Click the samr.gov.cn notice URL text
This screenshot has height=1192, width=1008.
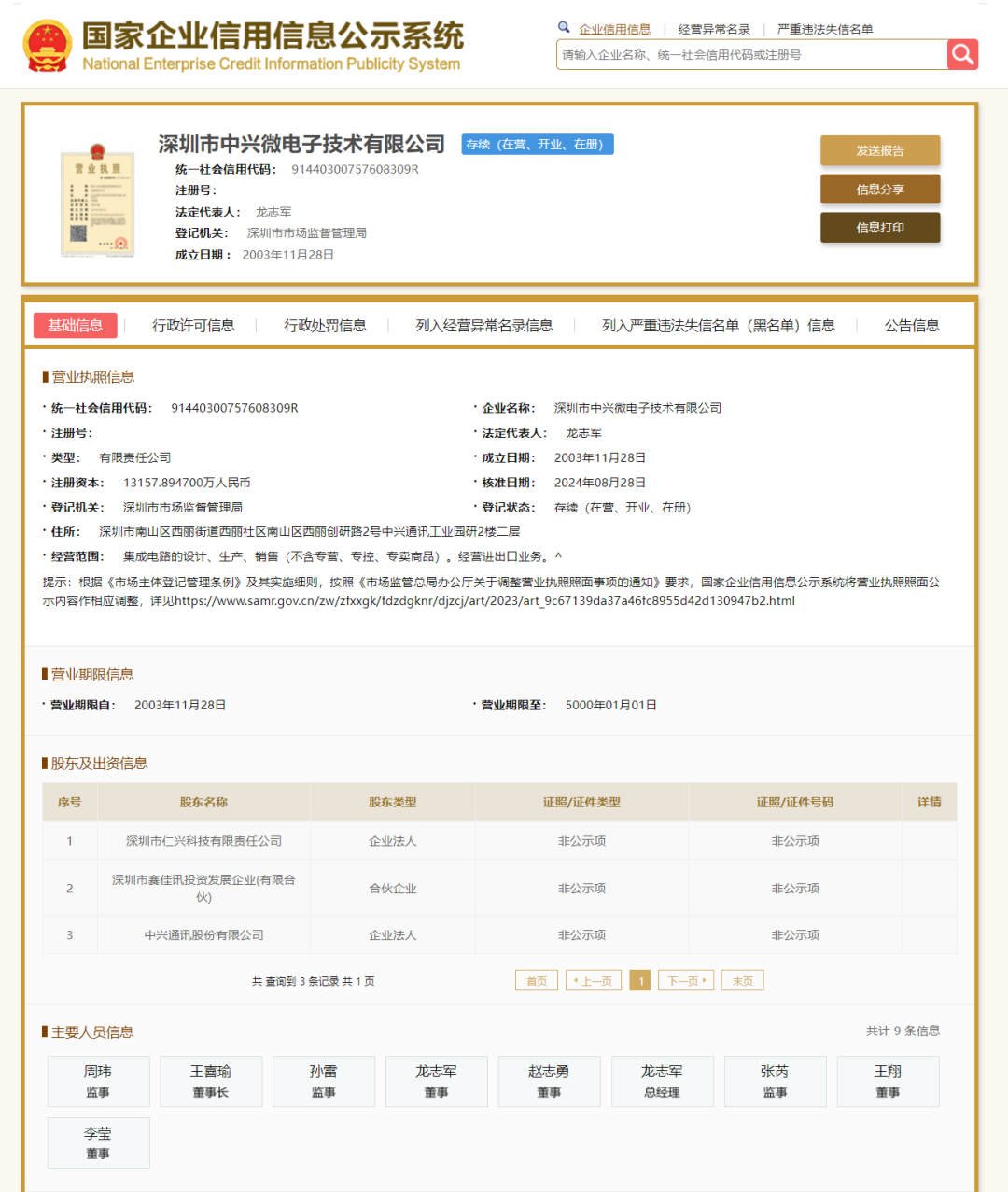tap(484, 600)
